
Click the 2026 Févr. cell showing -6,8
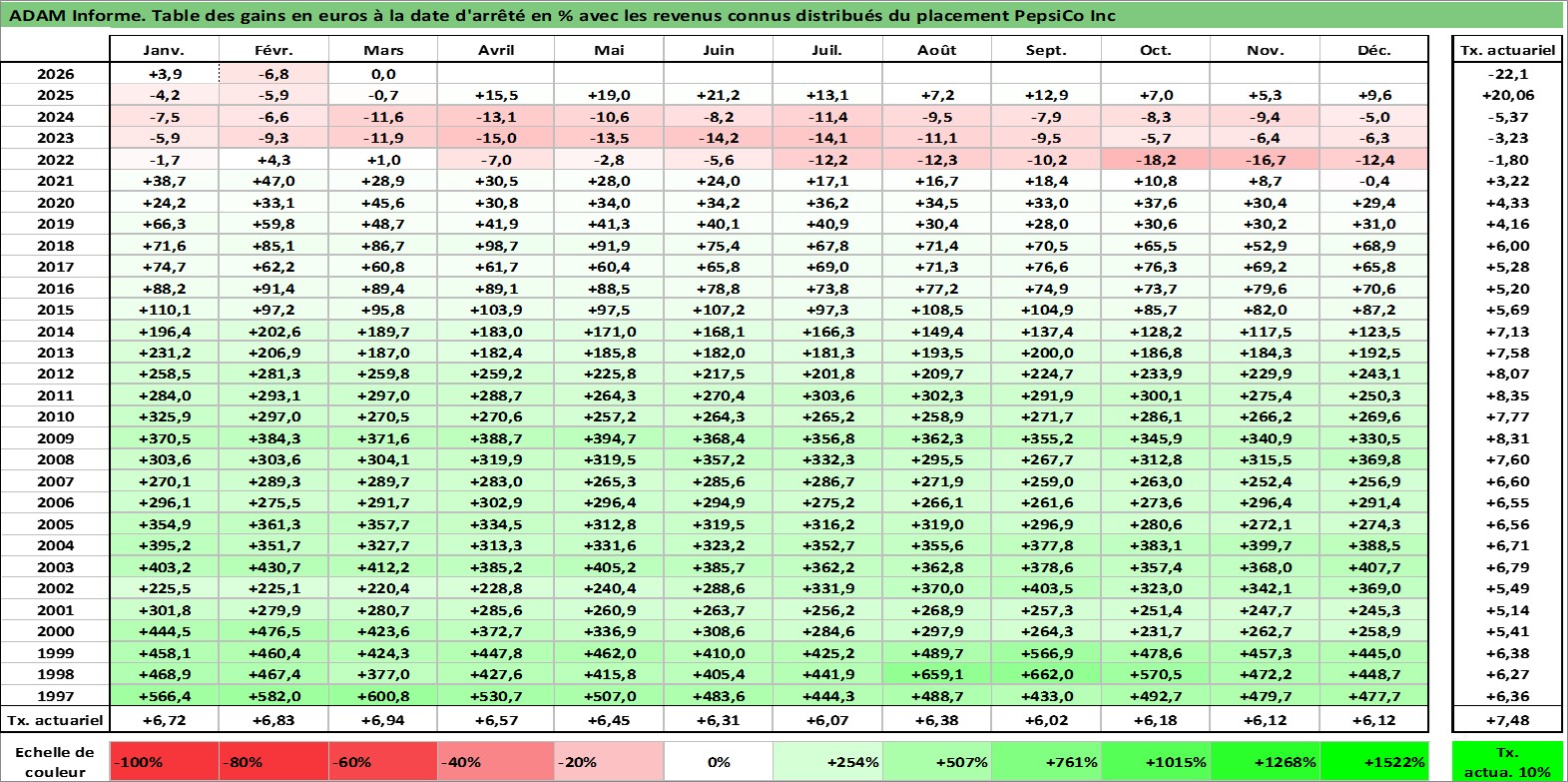pyautogui.click(x=273, y=74)
